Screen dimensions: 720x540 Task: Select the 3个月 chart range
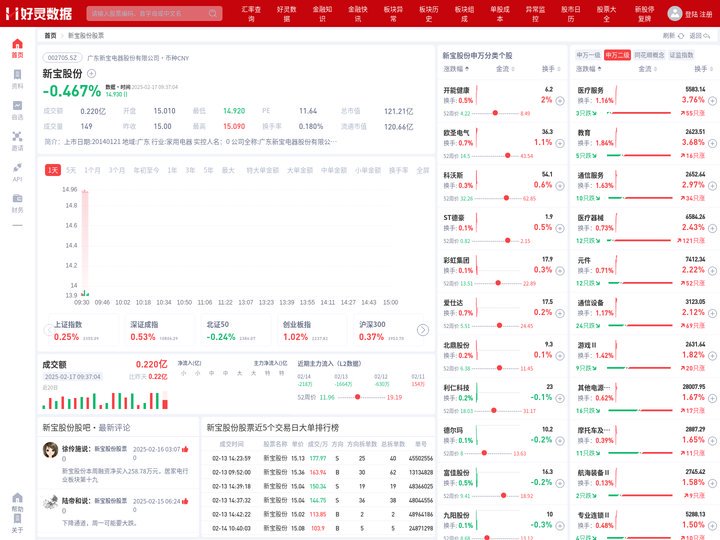pos(117,170)
